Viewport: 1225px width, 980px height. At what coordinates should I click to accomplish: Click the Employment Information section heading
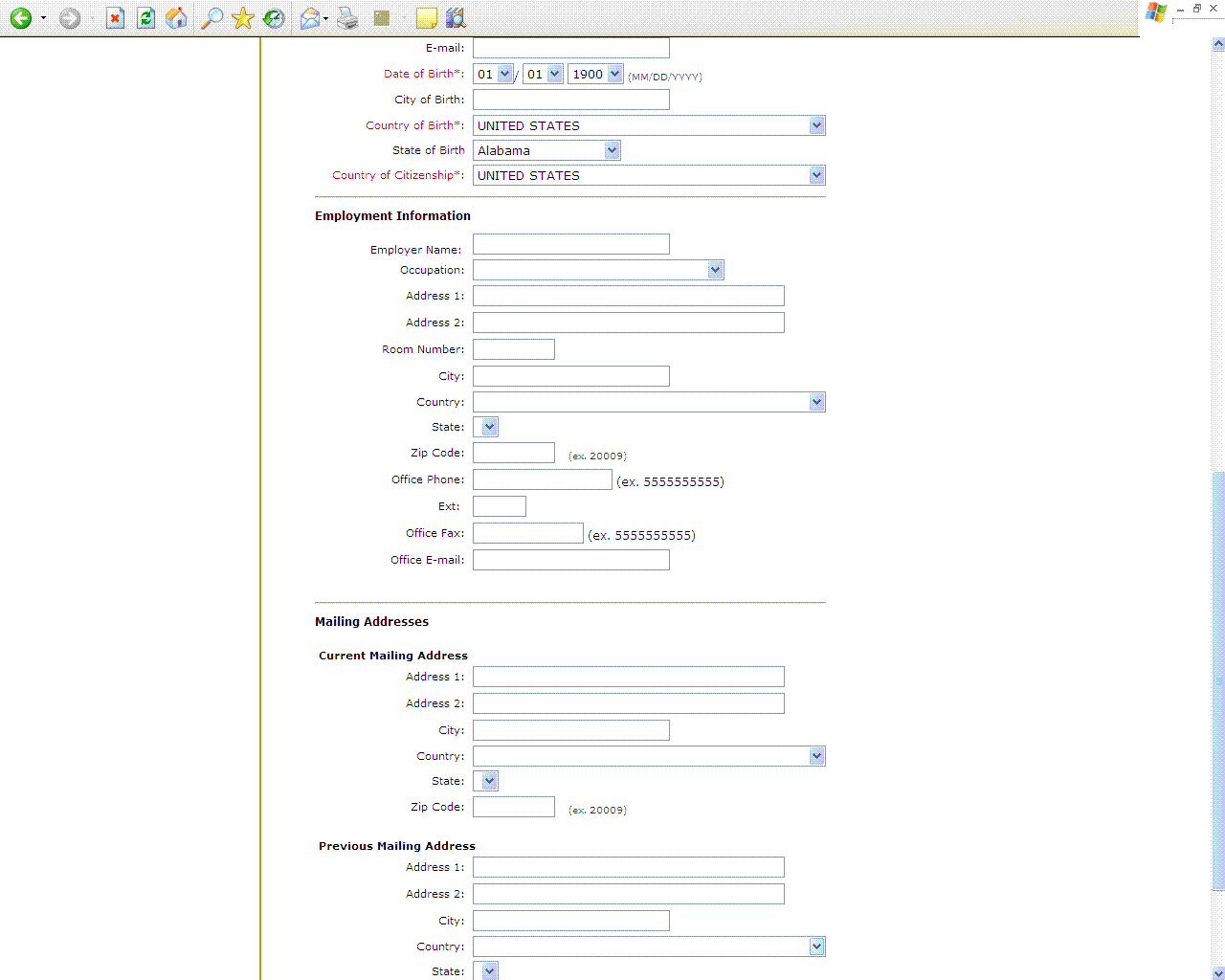coord(392,216)
